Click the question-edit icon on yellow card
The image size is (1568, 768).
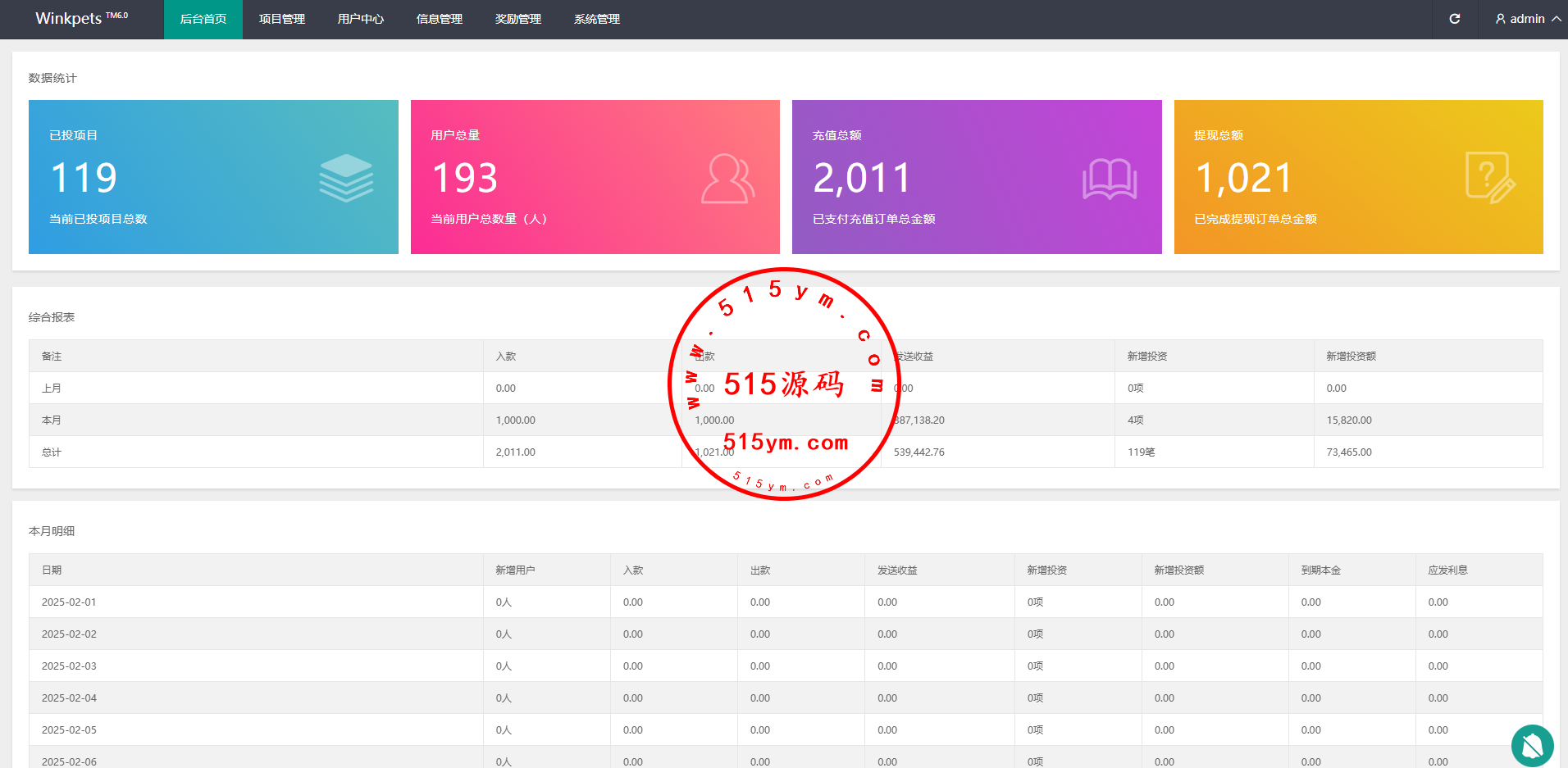(1489, 178)
